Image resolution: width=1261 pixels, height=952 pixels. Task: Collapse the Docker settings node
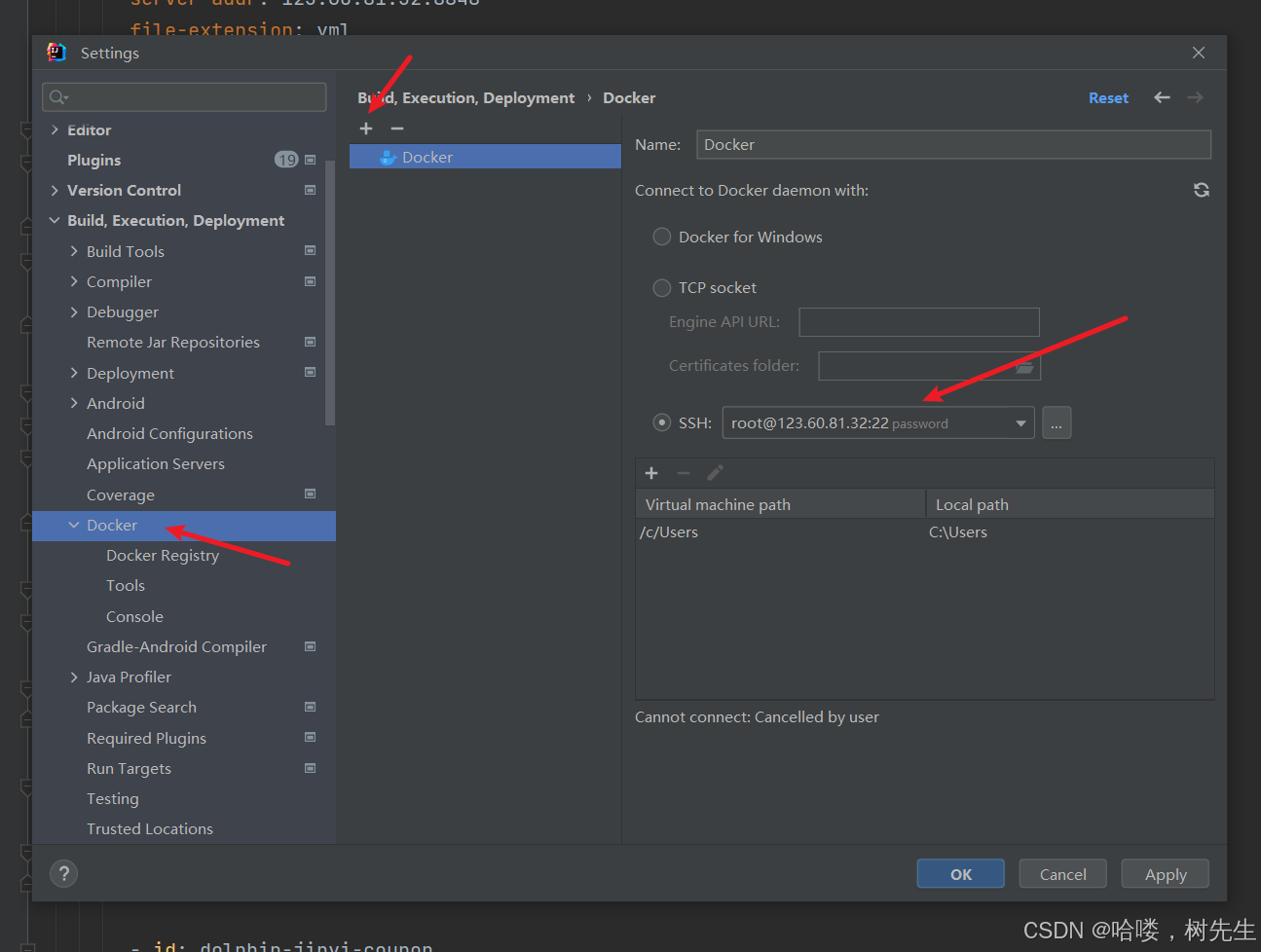pos(74,525)
